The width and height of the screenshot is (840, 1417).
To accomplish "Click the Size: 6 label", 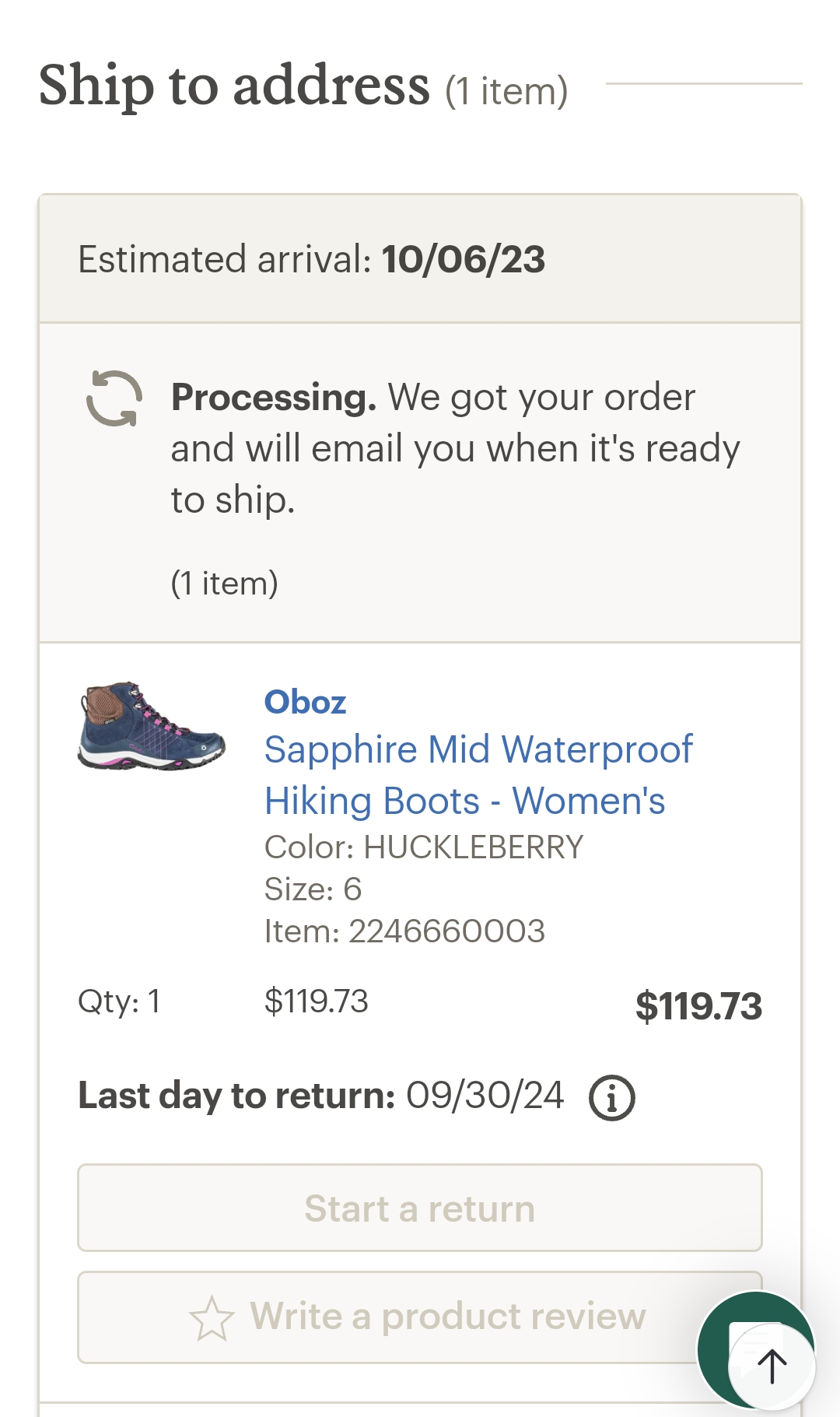I will [313, 889].
